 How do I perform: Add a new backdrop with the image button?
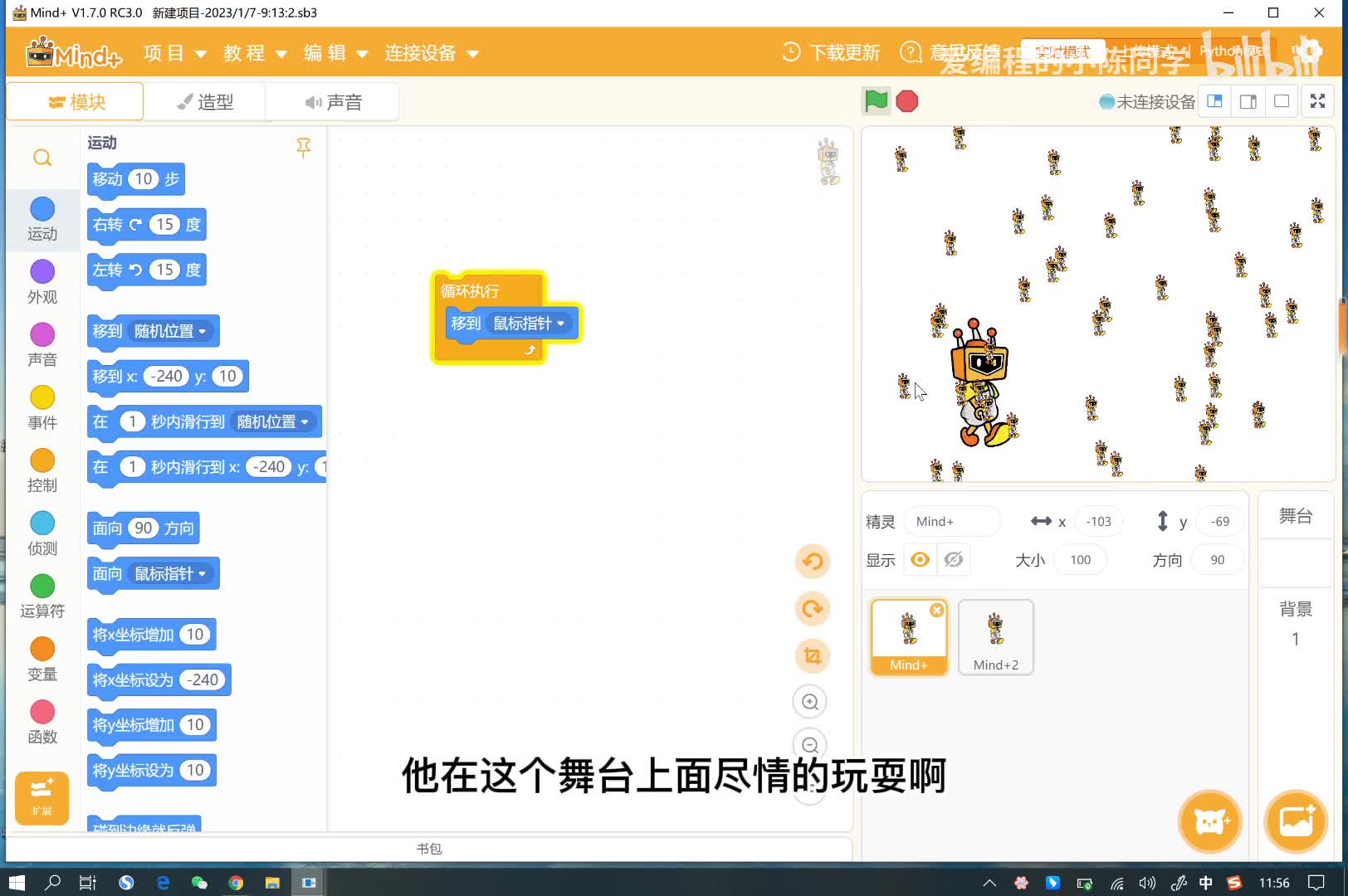click(1296, 821)
